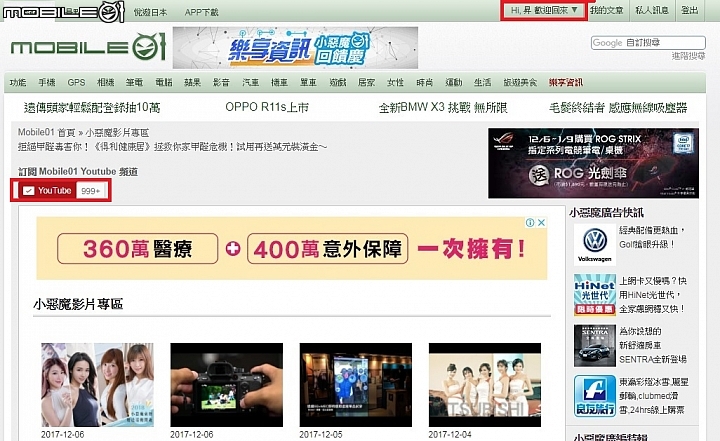Open the 機車 category menu
Screen dimensions: 720x441
[x=279, y=83]
